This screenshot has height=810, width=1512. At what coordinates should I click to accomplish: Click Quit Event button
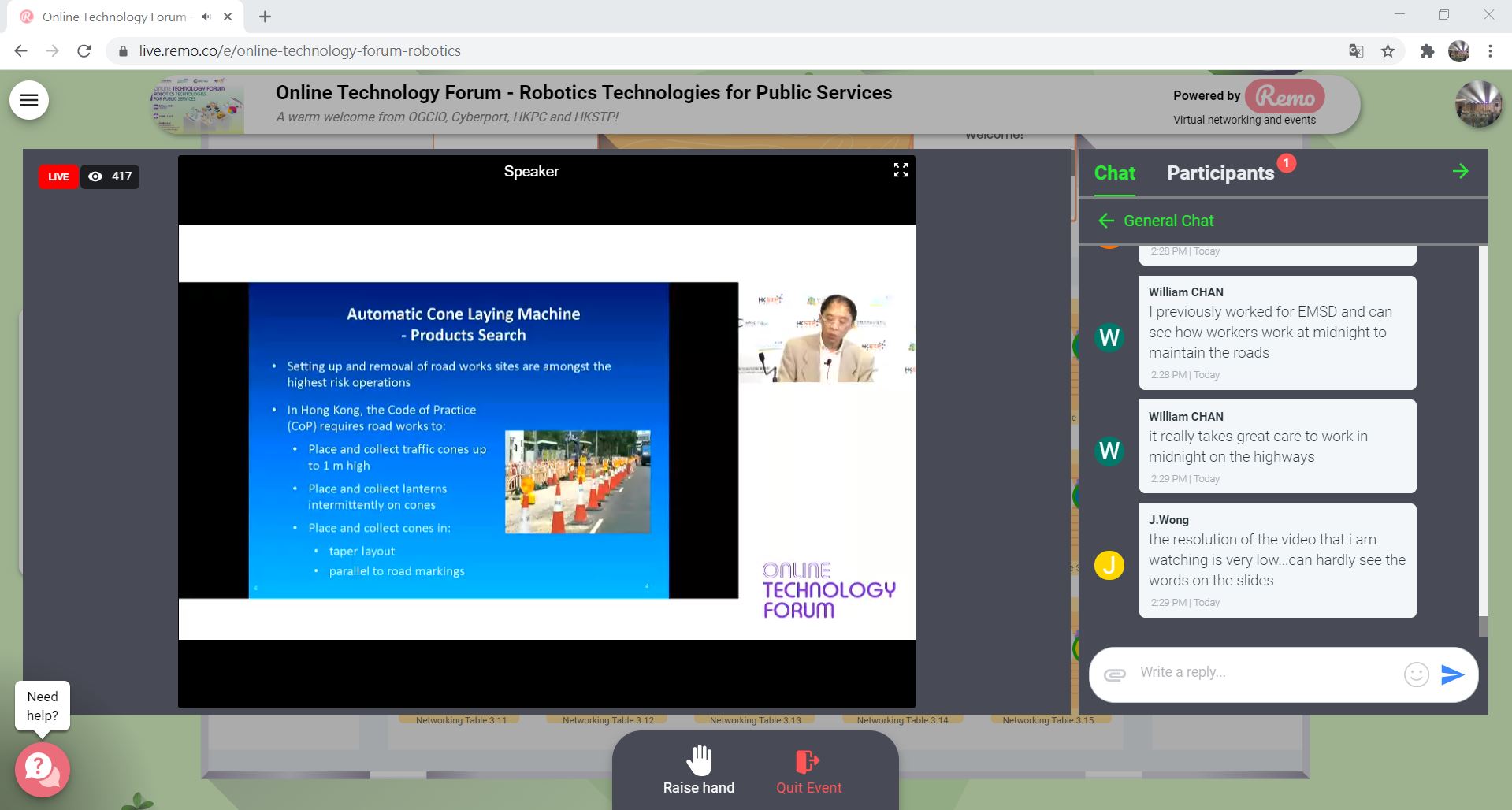pos(808,772)
